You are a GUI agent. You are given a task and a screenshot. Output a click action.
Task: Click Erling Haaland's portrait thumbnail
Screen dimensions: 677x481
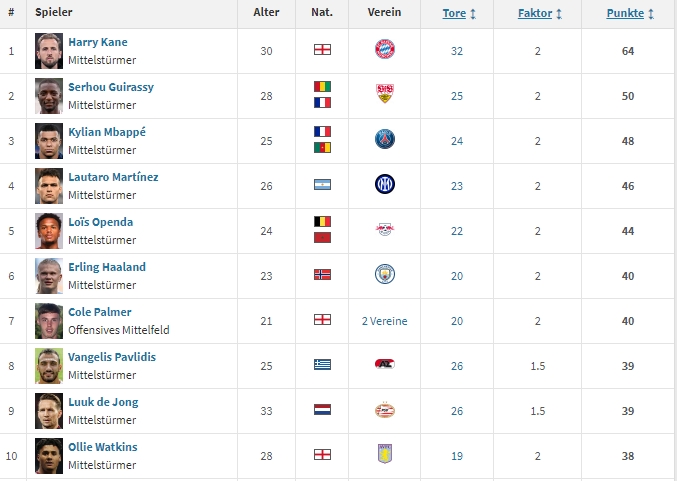49,275
